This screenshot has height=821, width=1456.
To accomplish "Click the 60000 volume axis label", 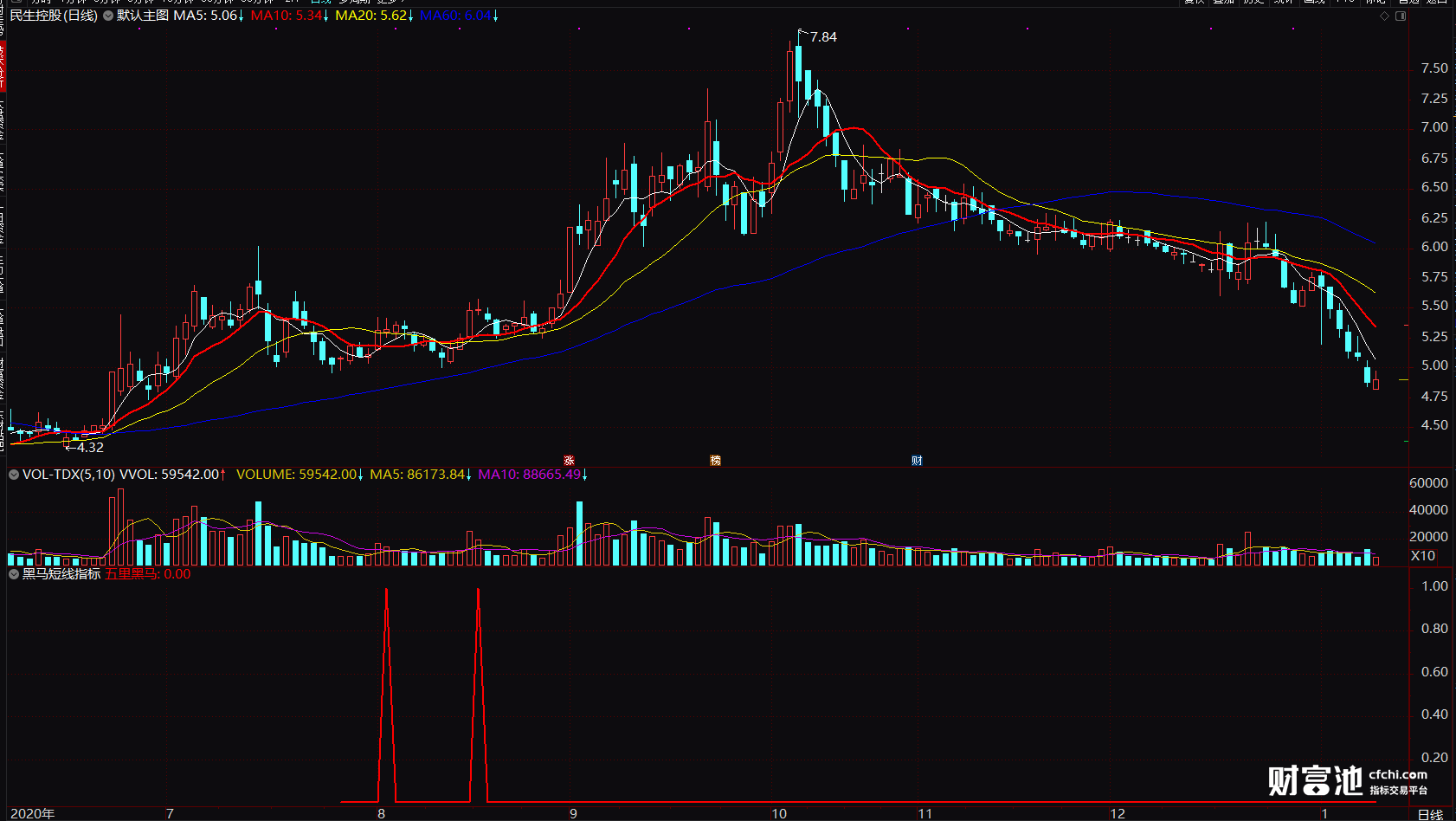I will coord(1428,483).
